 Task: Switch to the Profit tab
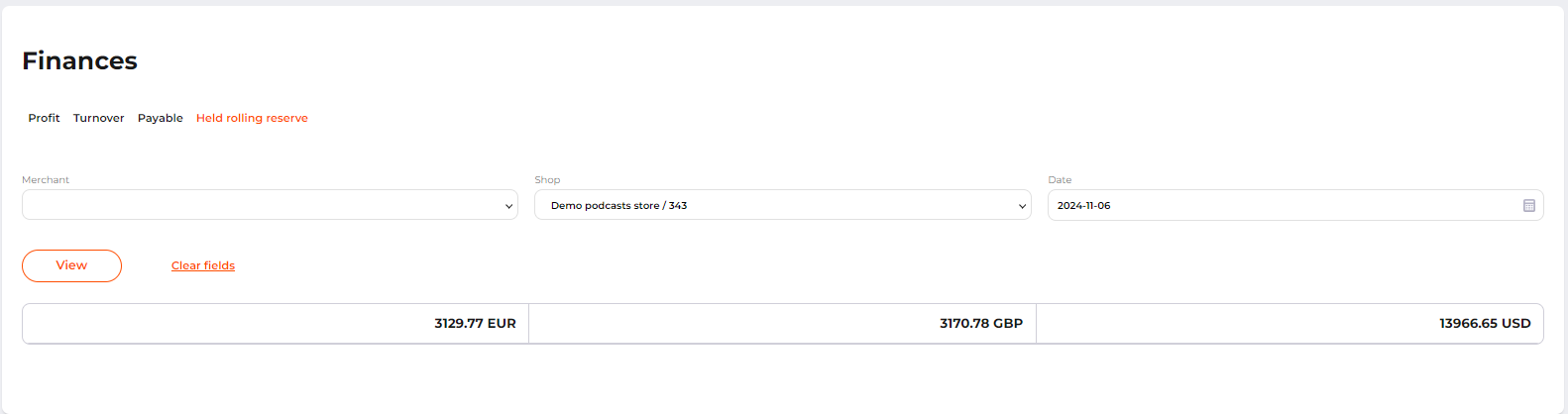(x=44, y=118)
